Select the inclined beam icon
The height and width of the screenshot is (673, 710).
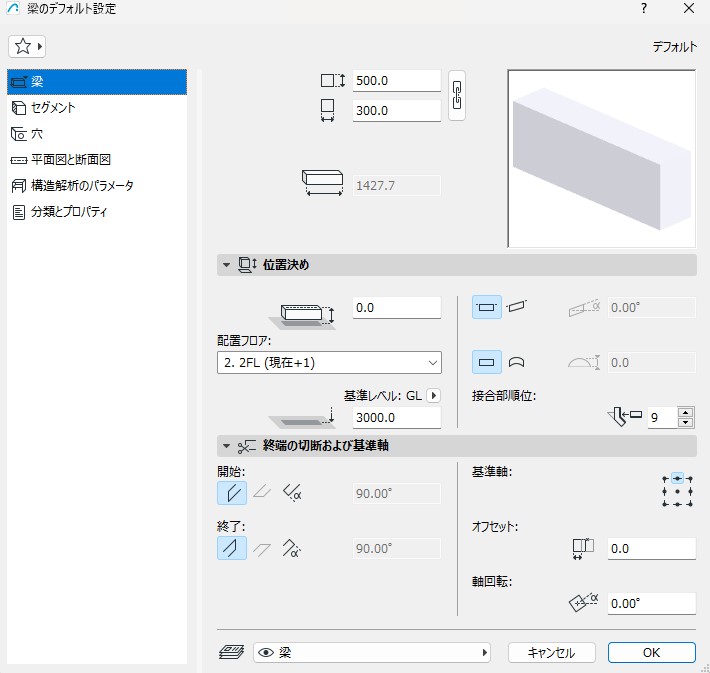516,307
